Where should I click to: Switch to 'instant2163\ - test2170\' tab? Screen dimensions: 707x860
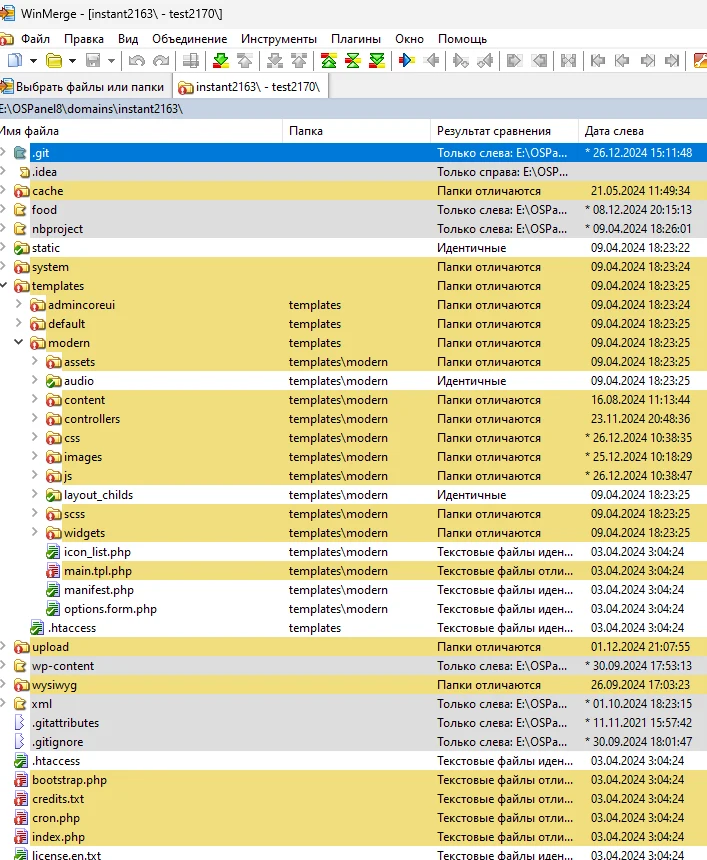click(x=251, y=87)
